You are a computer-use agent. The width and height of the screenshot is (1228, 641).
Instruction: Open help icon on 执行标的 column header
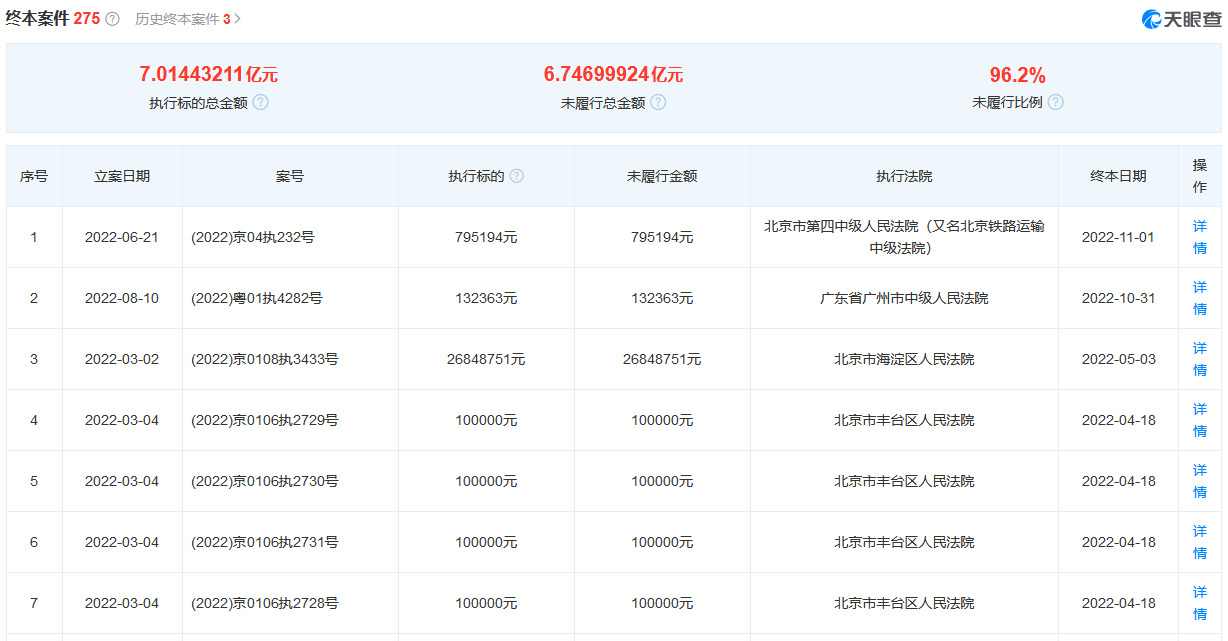coord(516,175)
